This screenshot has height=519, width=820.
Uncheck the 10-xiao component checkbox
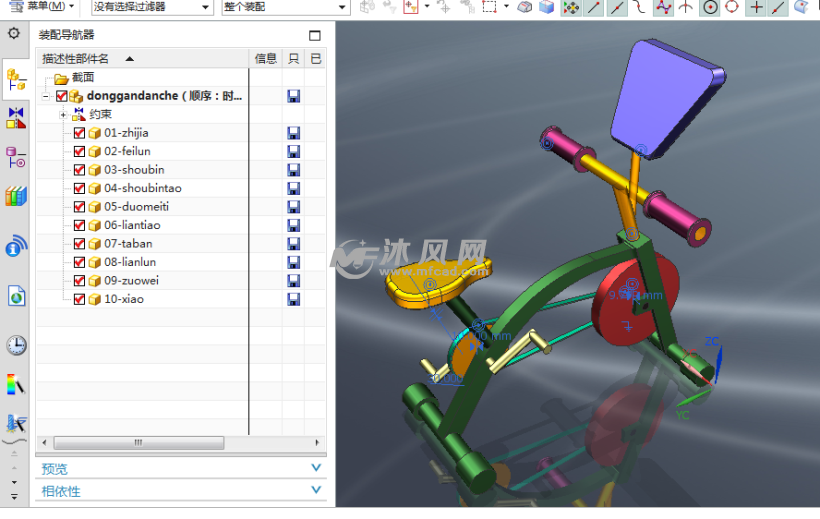point(80,299)
